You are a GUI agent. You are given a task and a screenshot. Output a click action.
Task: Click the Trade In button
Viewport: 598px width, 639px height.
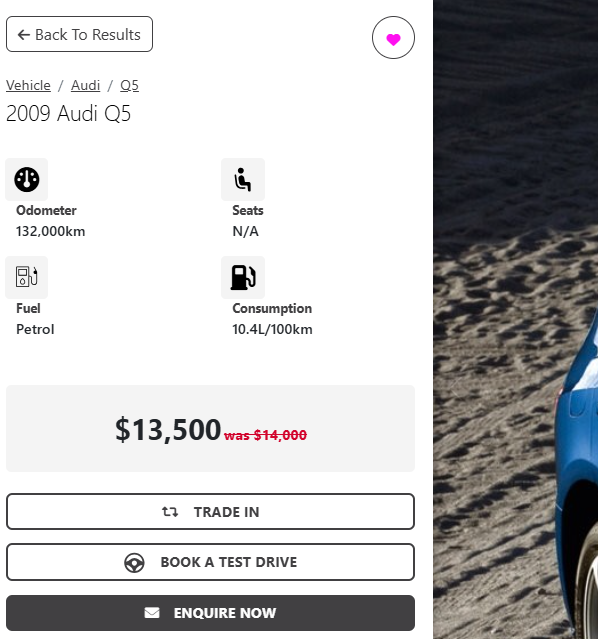(210, 511)
